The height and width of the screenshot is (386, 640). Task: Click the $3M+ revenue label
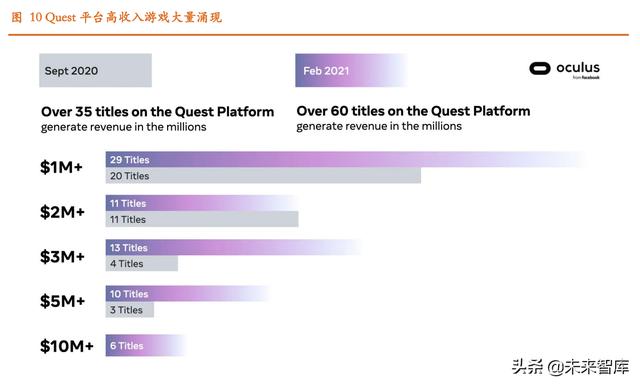(x=62, y=257)
